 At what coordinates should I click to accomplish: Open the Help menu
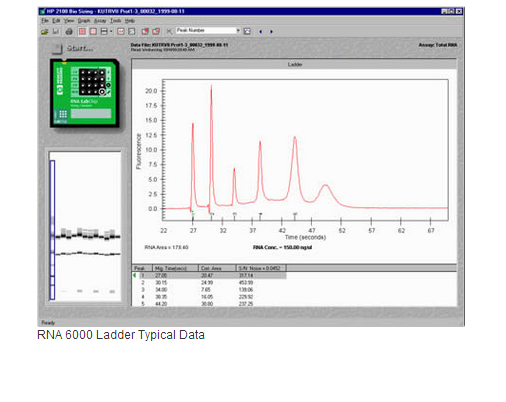pos(130,21)
